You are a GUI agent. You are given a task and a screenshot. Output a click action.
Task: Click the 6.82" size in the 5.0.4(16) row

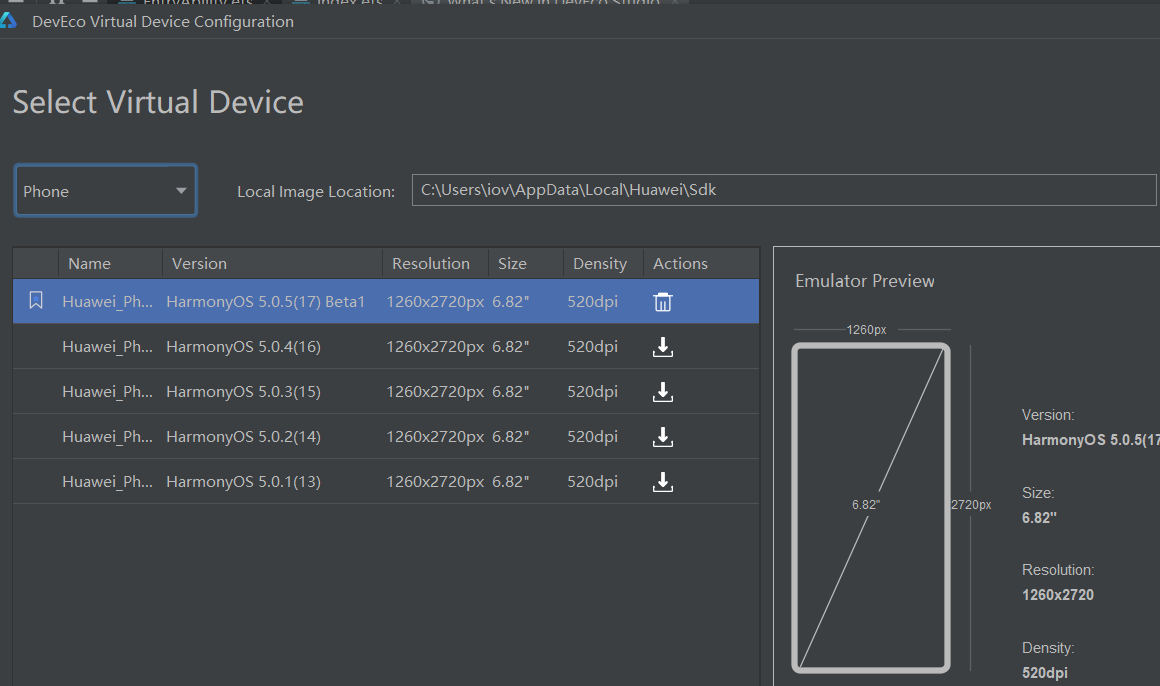pyautogui.click(x=510, y=347)
